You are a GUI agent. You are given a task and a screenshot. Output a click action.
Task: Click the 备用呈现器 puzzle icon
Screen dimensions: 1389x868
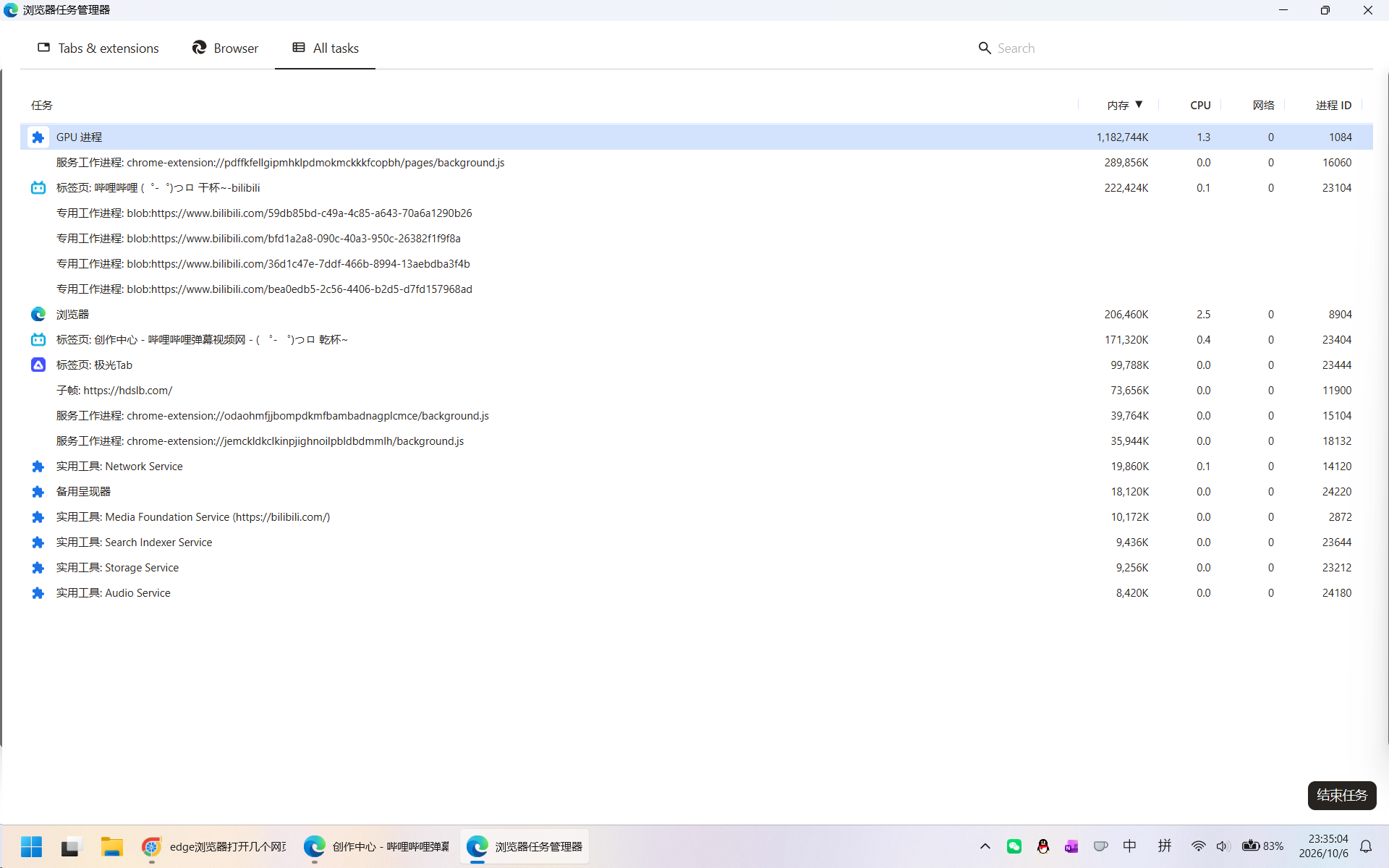coord(38,492)
